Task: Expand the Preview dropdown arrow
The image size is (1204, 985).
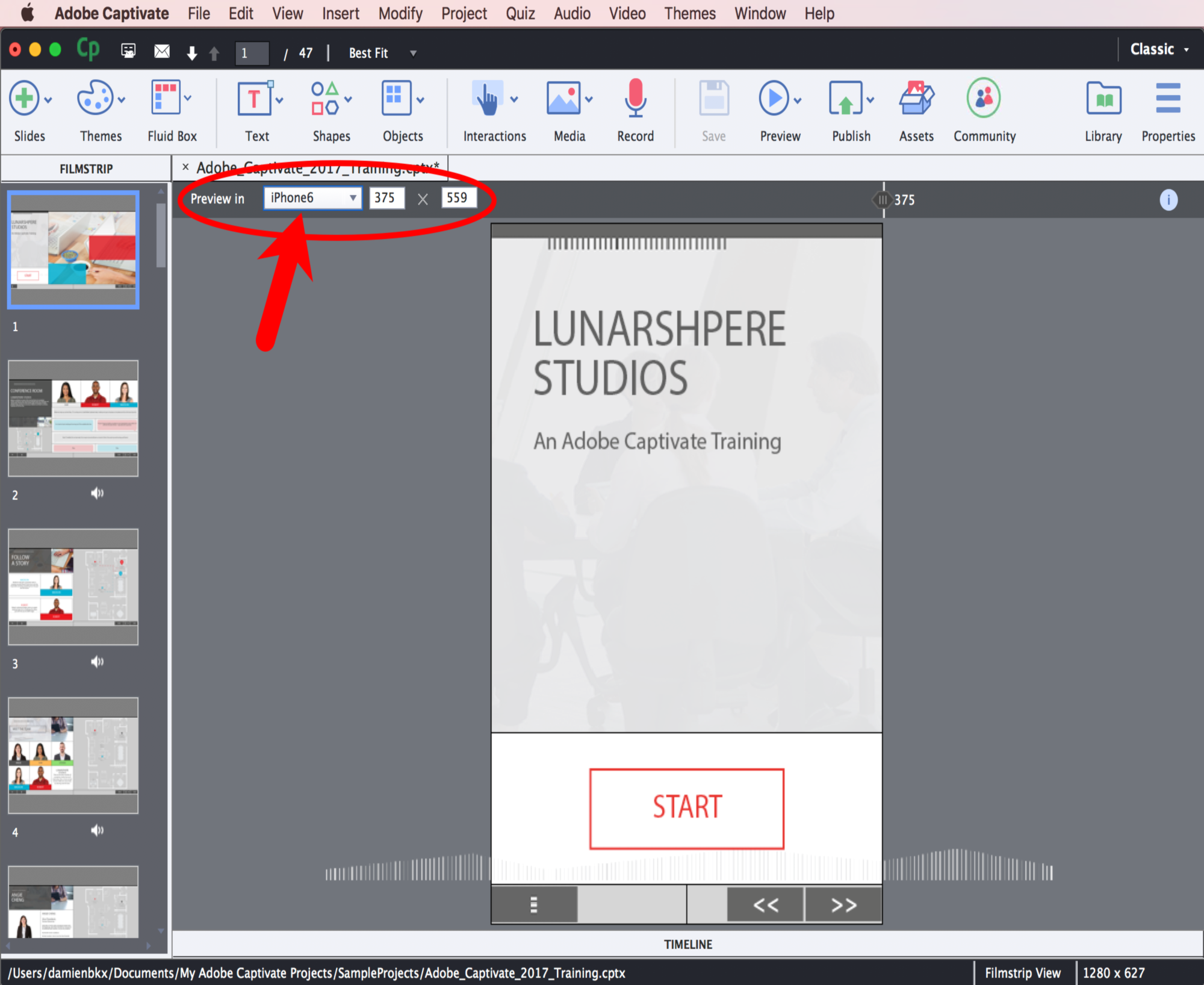Action: click(798, 100)
